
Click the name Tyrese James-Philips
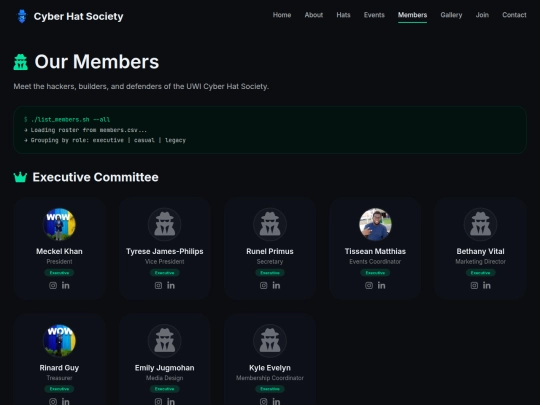click(x=165, y=251)
